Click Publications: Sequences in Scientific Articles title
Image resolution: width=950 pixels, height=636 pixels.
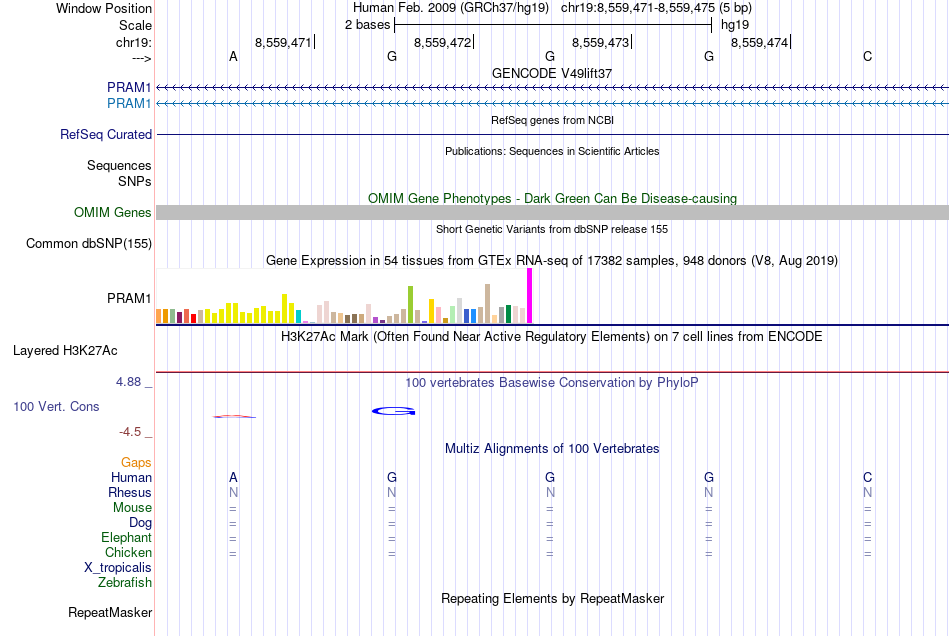(x=552, y=151)
